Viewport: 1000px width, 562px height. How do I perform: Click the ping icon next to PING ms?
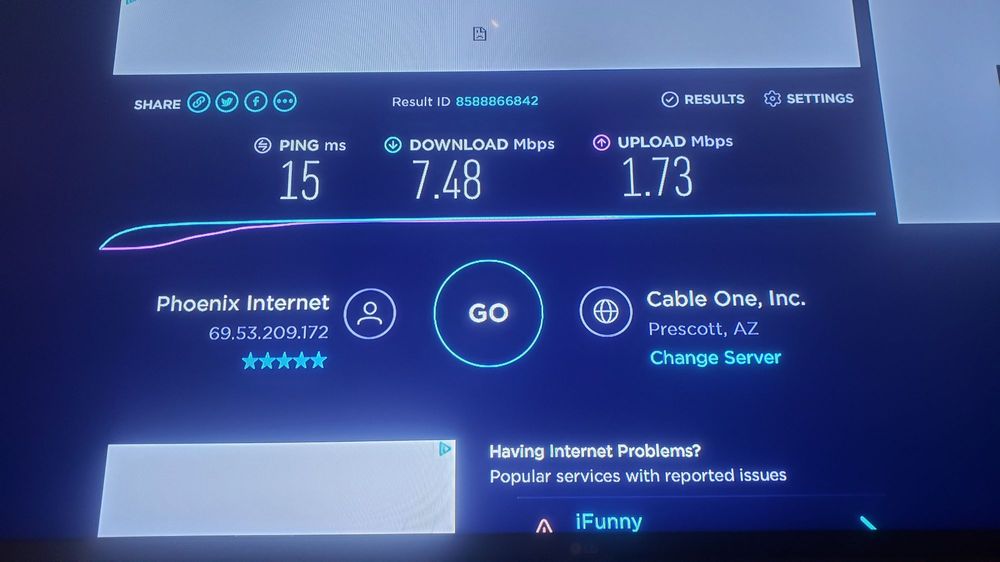[x=263, y=146]
